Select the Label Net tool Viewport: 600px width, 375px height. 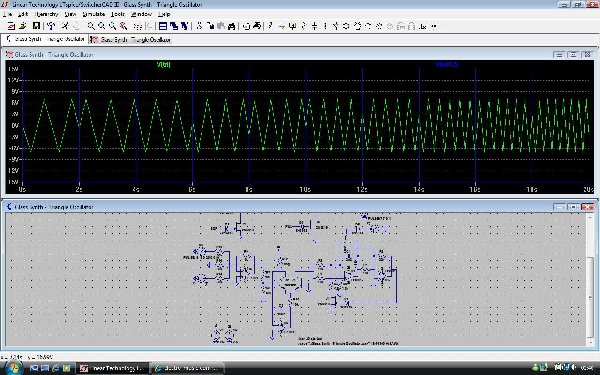[x=293, y=26]
